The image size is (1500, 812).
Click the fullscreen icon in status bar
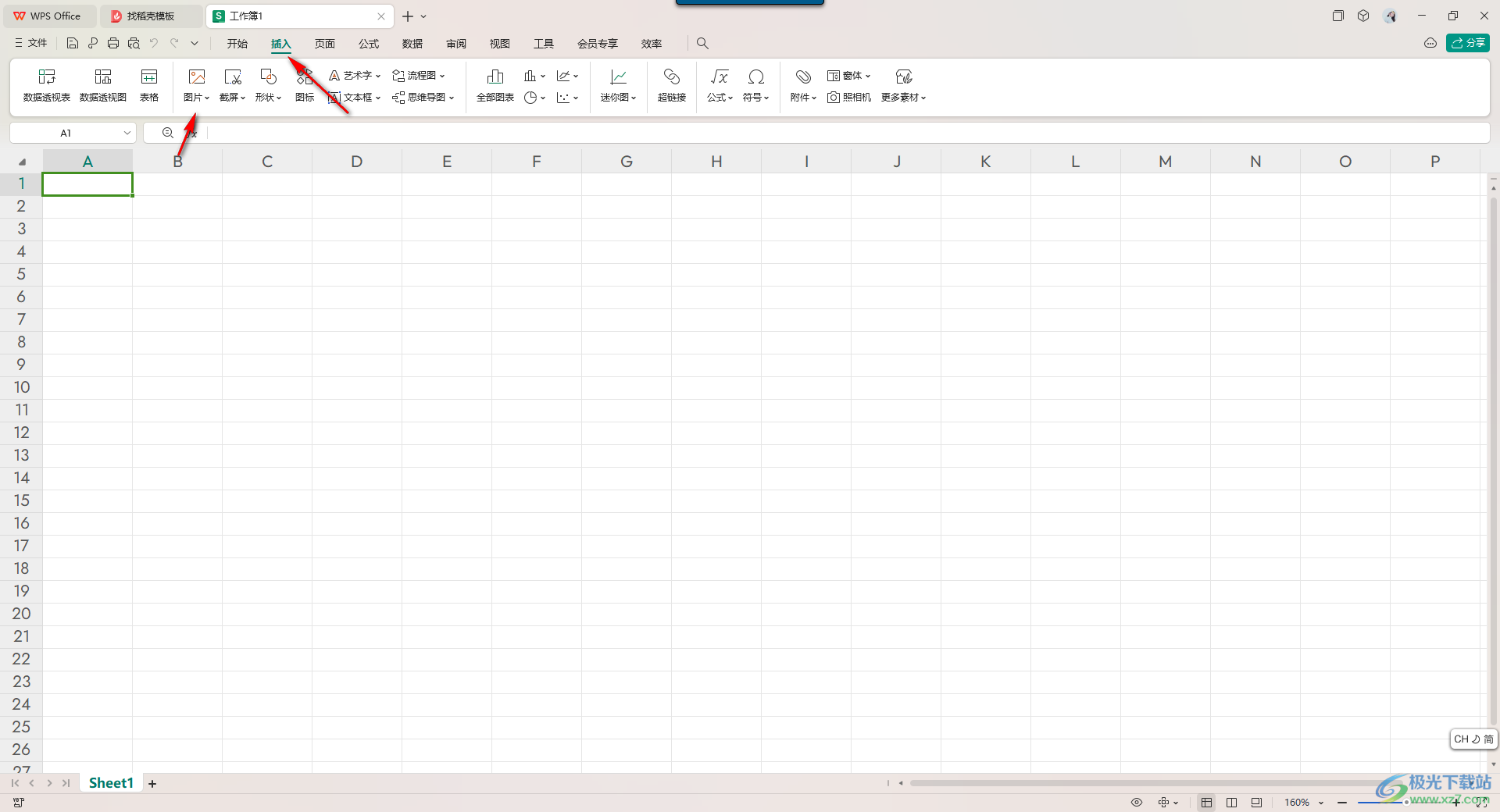pos(1481,803)
